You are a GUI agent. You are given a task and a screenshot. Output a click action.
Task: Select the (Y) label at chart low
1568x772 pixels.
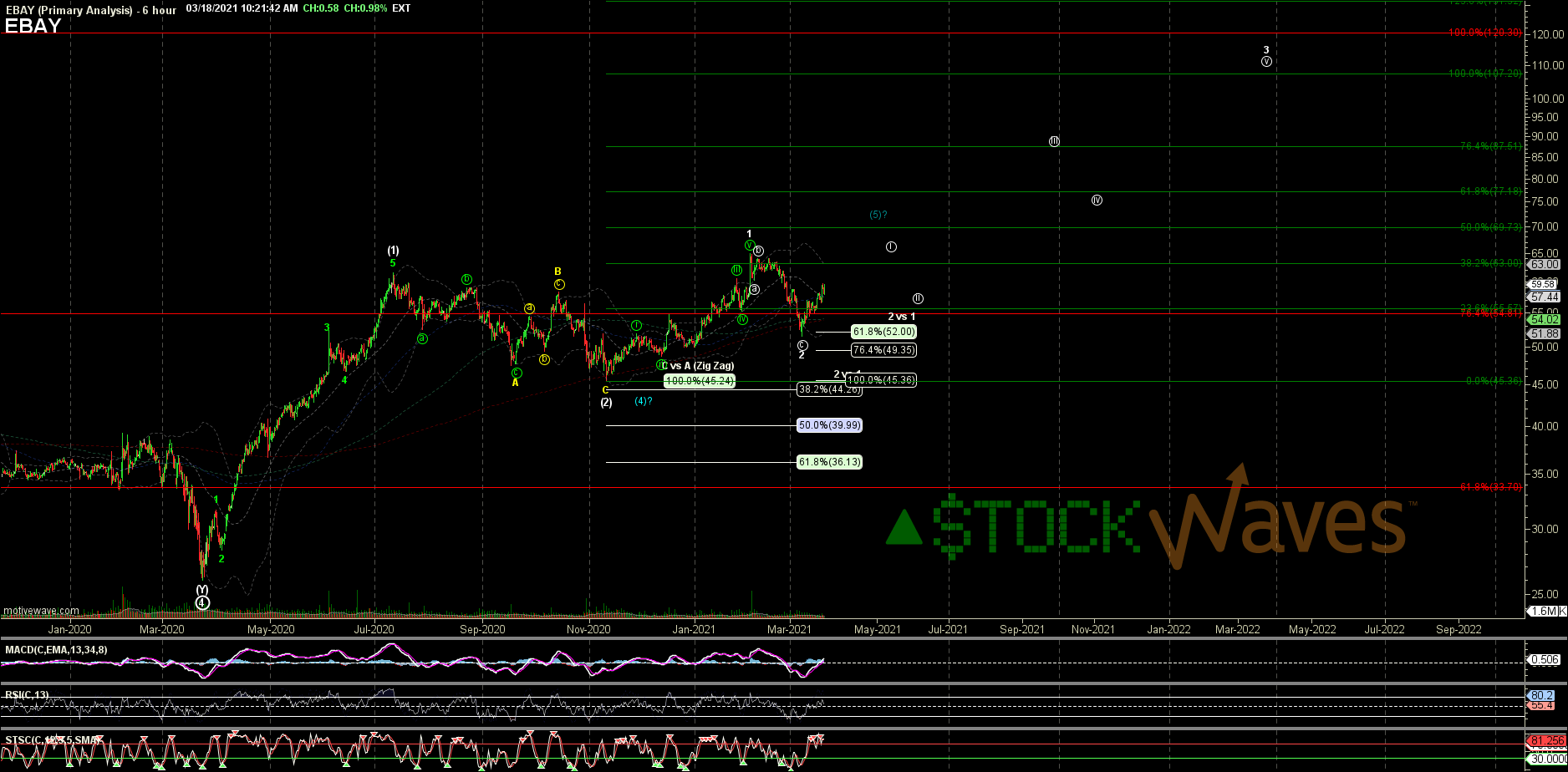[x=202, y=589]
